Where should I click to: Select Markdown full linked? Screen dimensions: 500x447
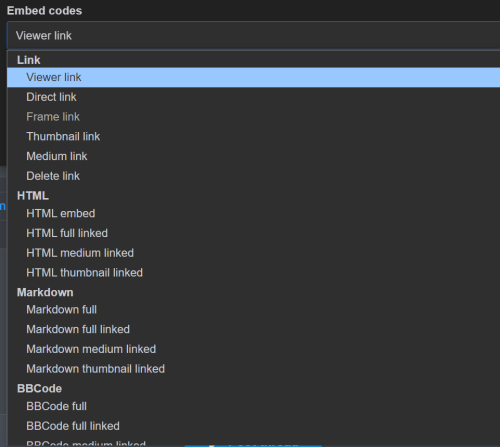253,329
